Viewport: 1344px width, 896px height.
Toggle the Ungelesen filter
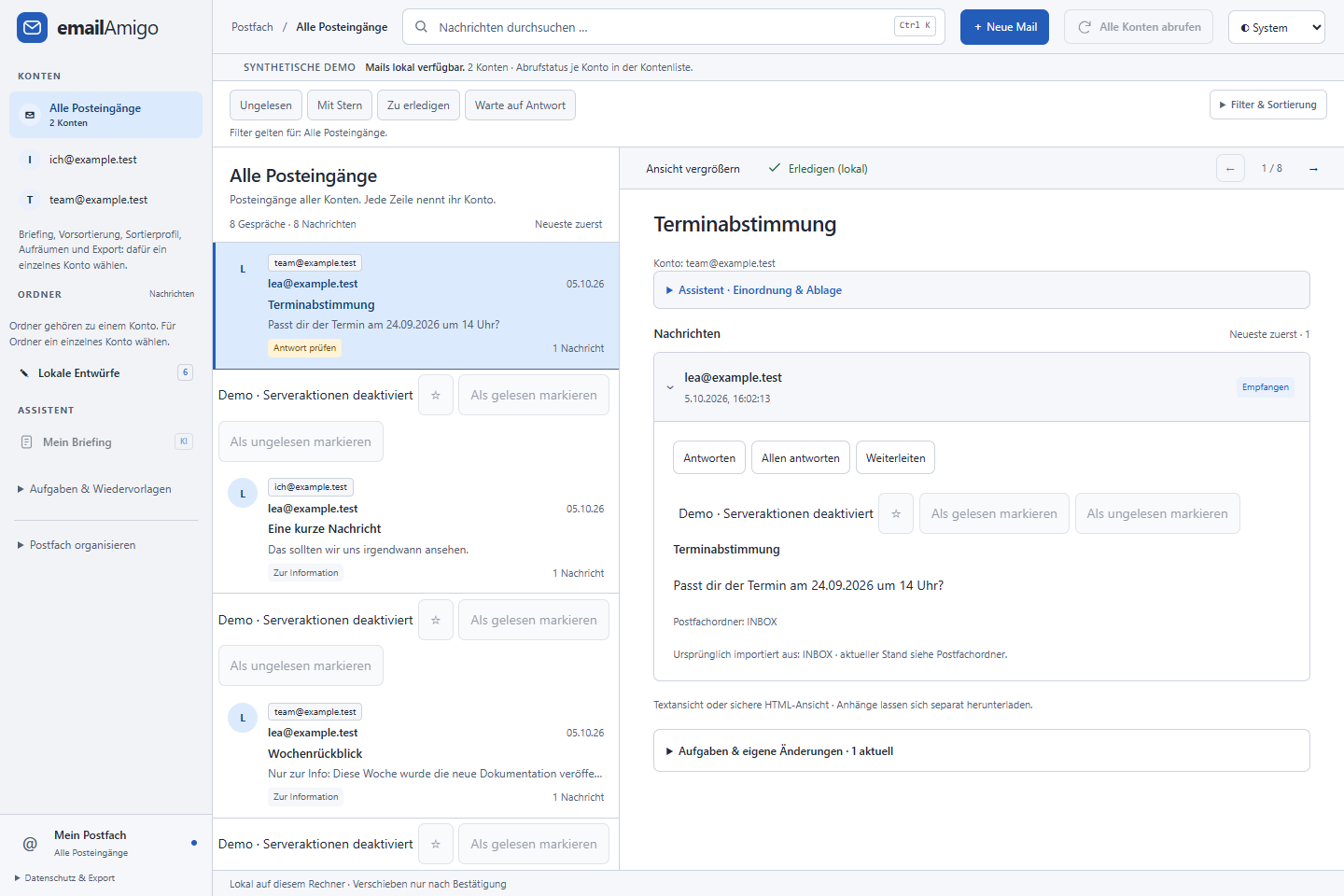tap(266, 105)
